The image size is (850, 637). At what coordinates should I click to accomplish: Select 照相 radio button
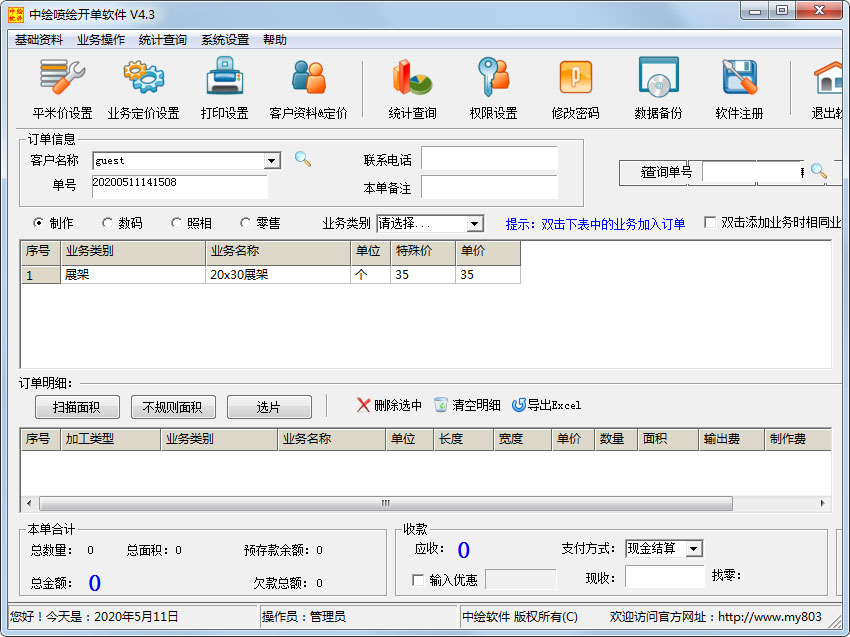click(x=176, y=223)
